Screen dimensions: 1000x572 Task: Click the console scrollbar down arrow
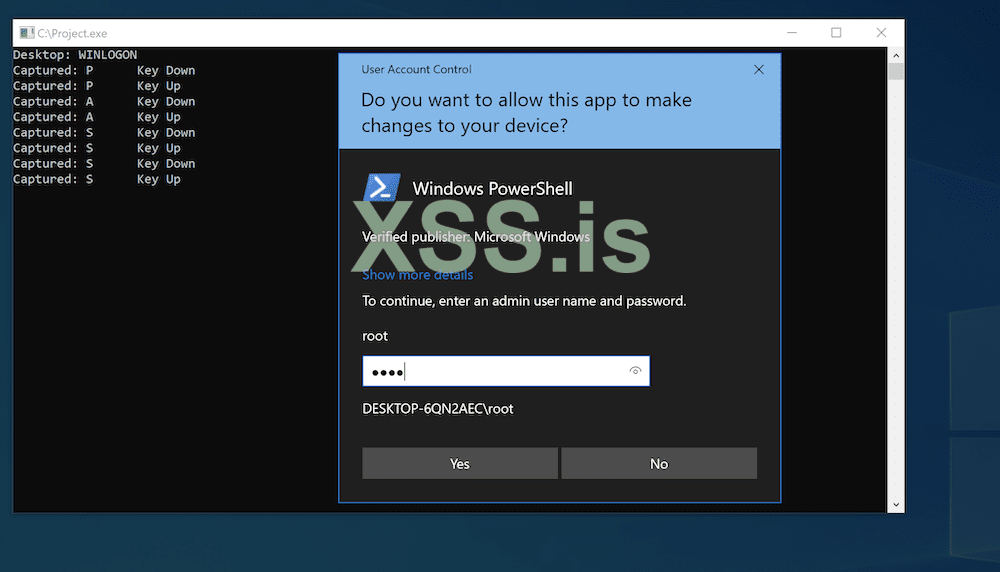(896, 504)
